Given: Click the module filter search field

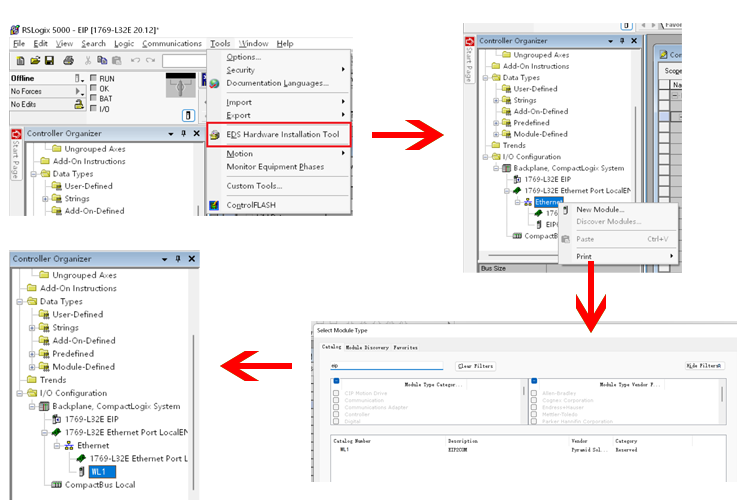Looking at the screenshot, I should pos(386,366).
